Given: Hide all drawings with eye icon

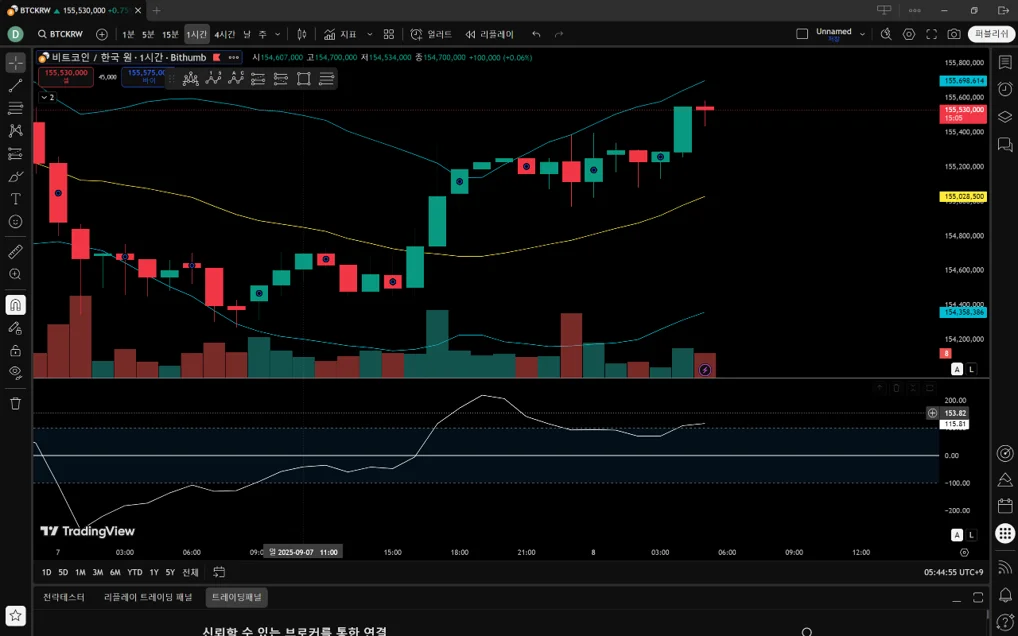Looking at the screenshot, I should point(16,372).
